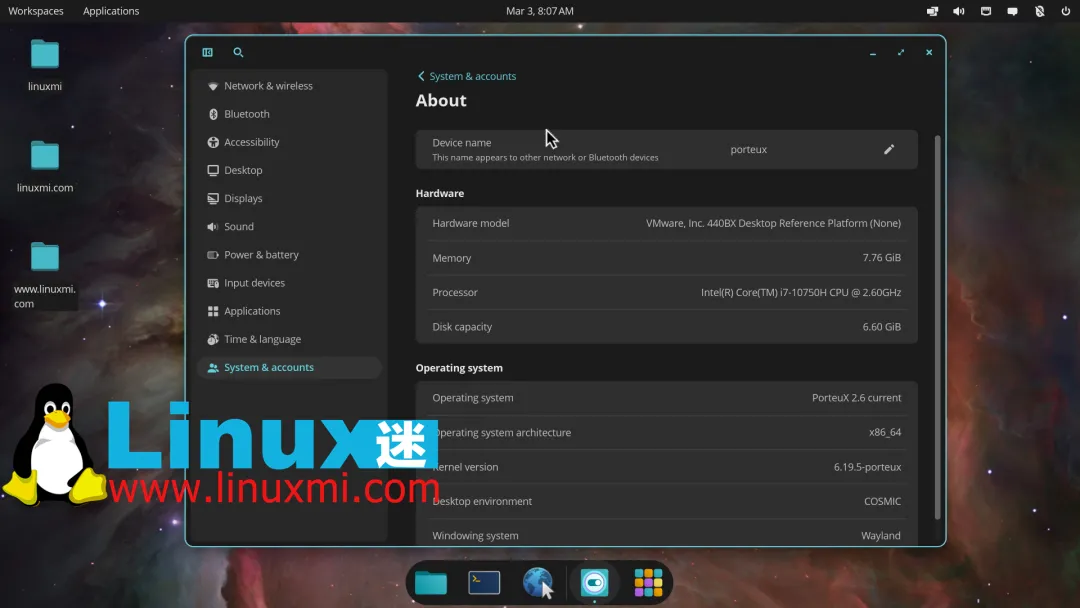
Task: Open the linuxmi.com desktop folder
Action: pyautogui.click(x=45, y=167)
